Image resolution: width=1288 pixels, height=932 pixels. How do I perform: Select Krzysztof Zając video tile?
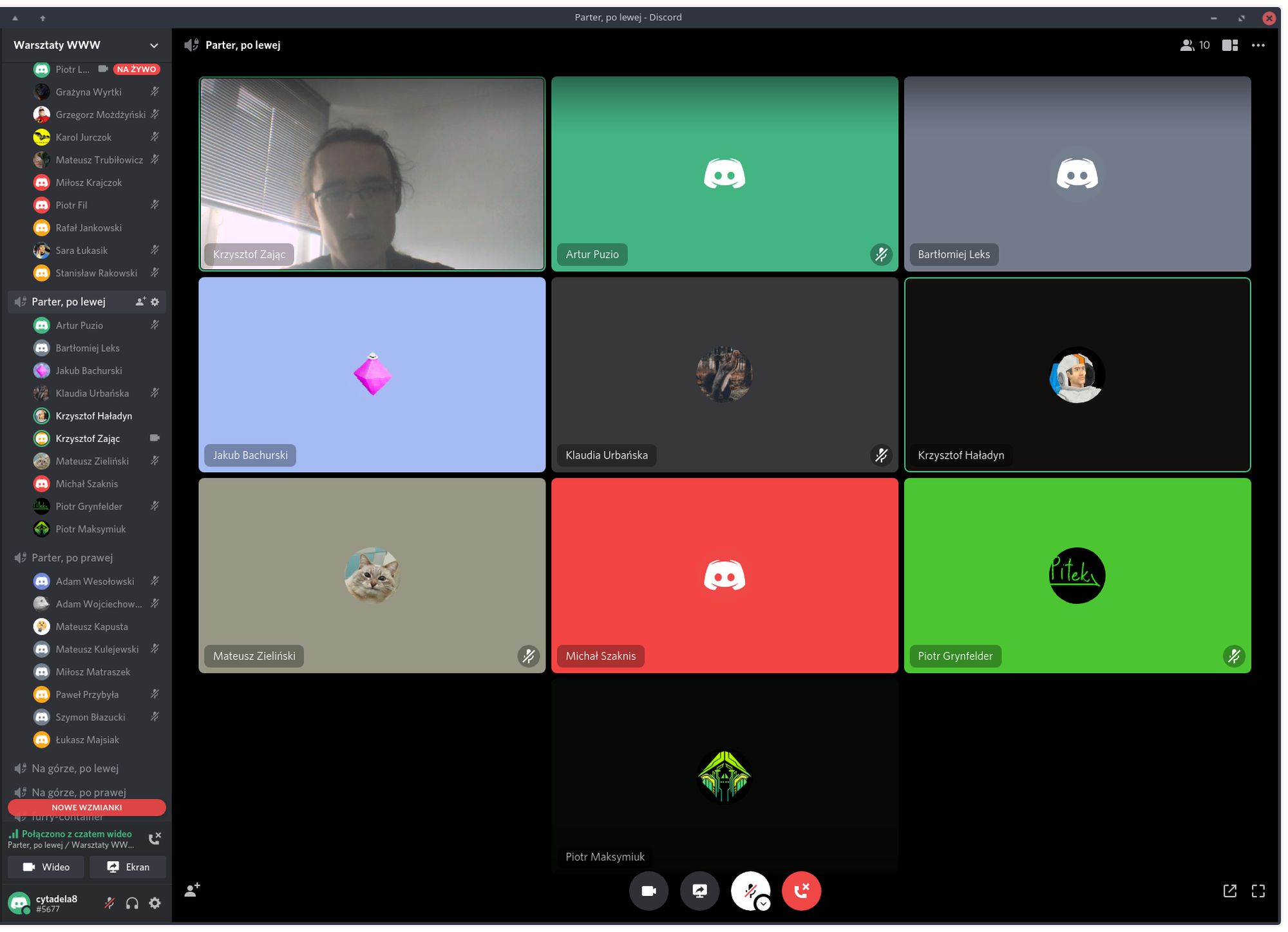tap(372, 174)
